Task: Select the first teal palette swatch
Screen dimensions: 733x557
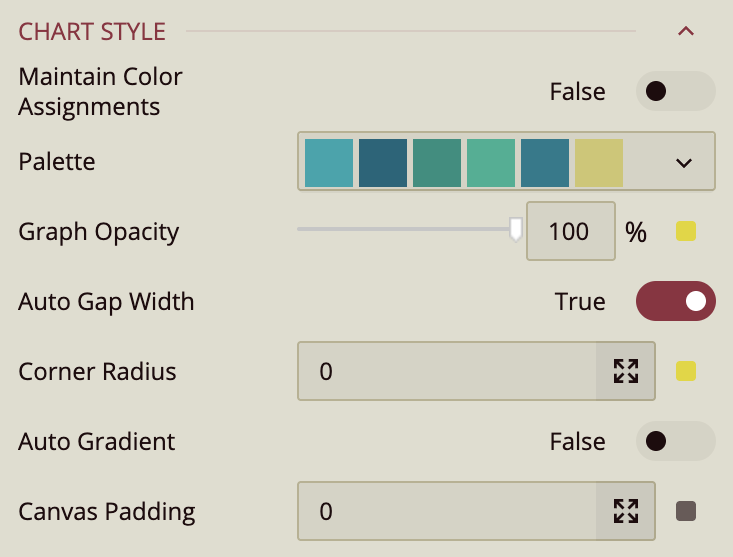Action: click(329, 162)
